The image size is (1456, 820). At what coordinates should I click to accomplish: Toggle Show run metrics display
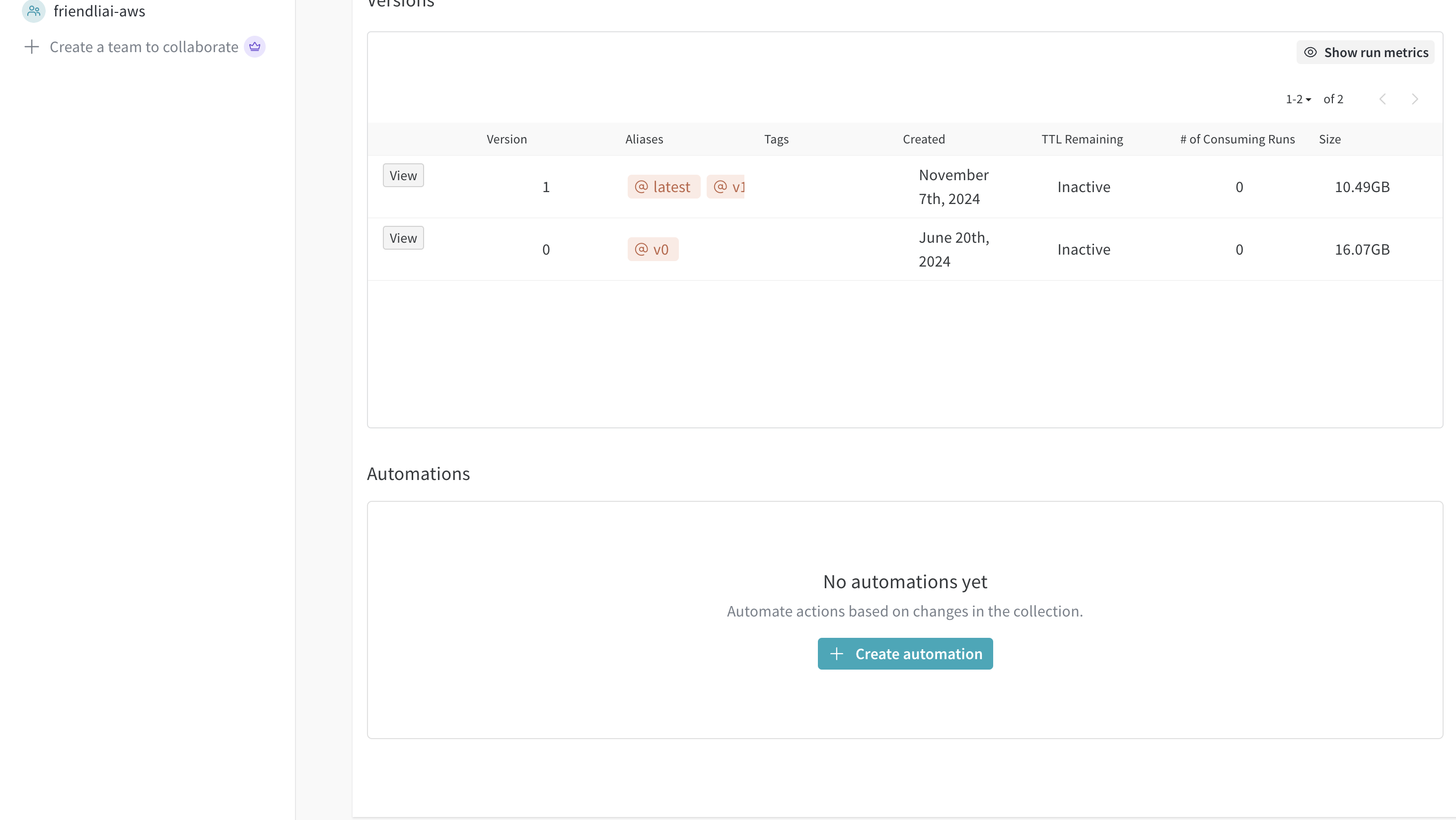pyautogui.click(x=1365, y=52)
